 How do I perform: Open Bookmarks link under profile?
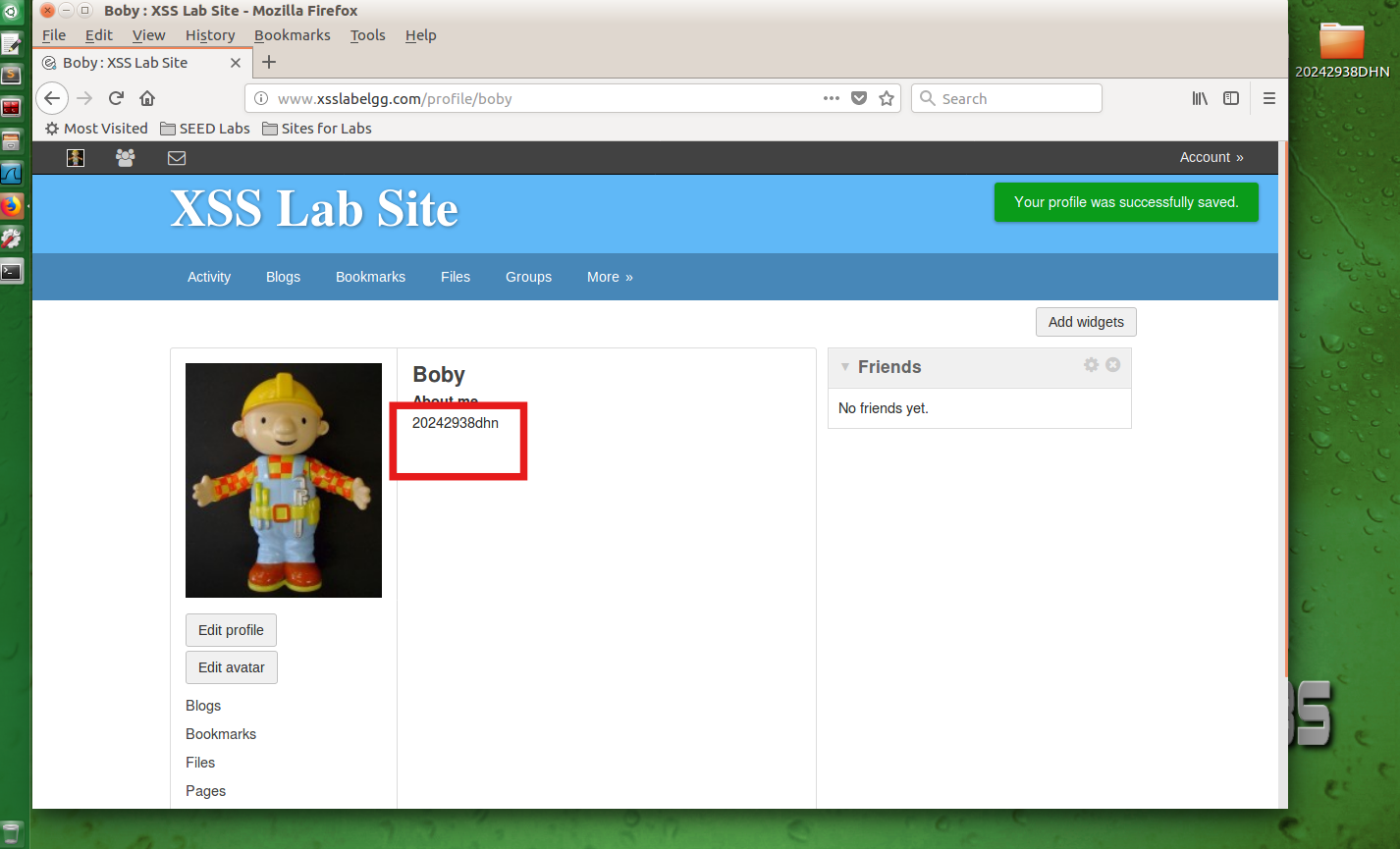tap(221, 734)
